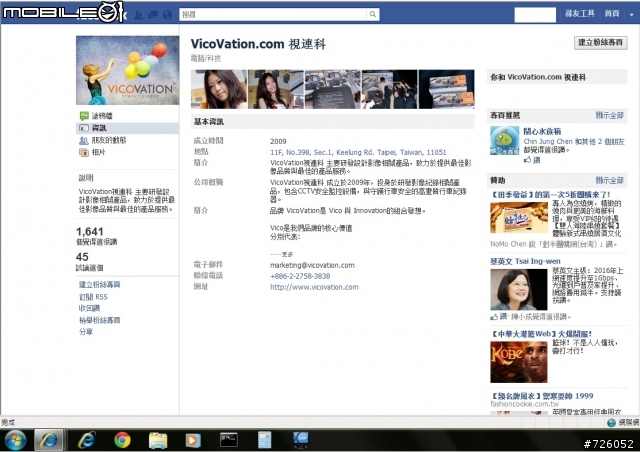Select the 朋友的動態 tab
The image size is (640, 452).
tap(109, 140)
